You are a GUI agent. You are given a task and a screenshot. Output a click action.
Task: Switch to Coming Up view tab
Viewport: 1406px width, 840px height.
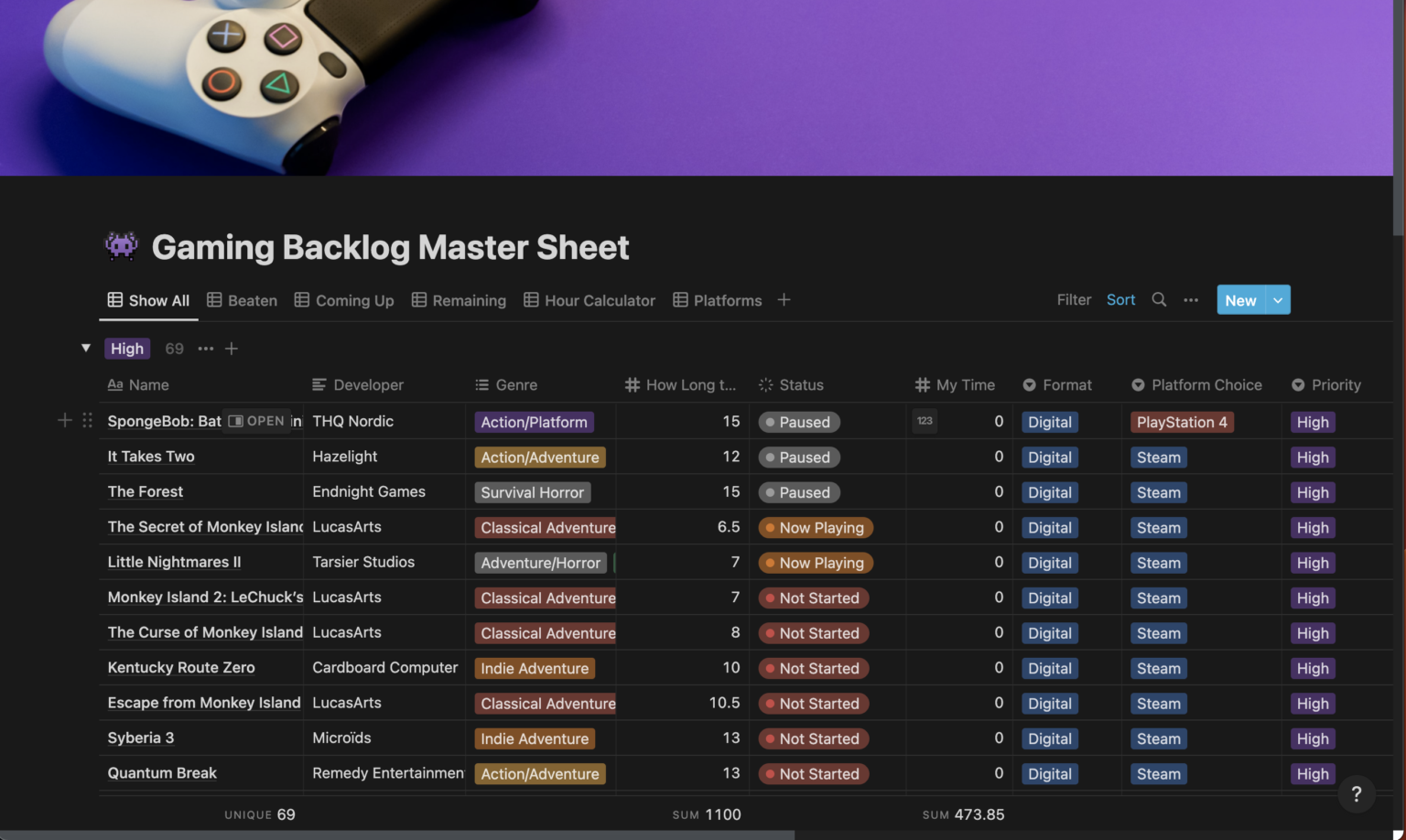click(x=344, y=300)
